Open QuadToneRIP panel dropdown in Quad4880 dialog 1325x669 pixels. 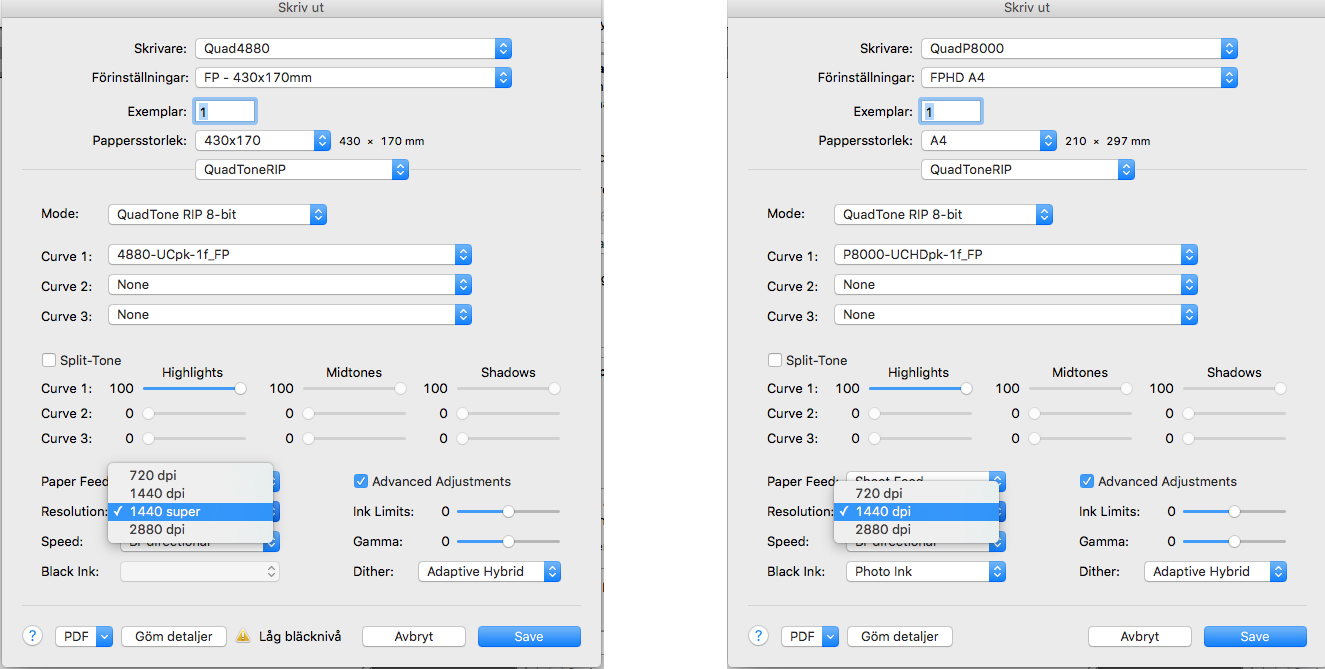coord(302,170)
